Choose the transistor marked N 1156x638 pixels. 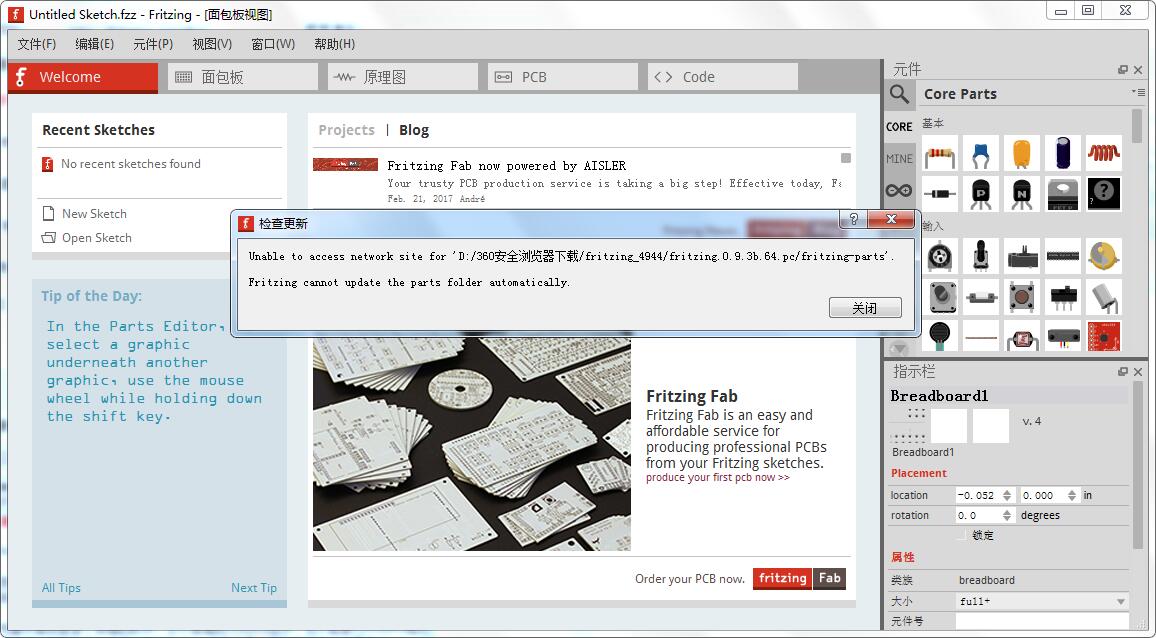click(x=1022, y=194)
